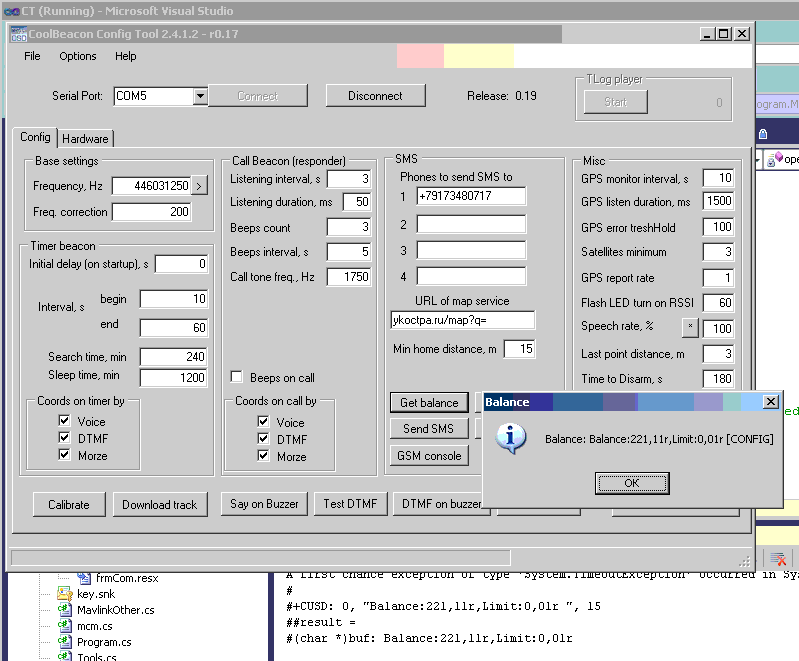Viewport: 799px width, 661px height.
Task: Click the small asterisk button beside Speech rate
Action: (x=690, y=328)
